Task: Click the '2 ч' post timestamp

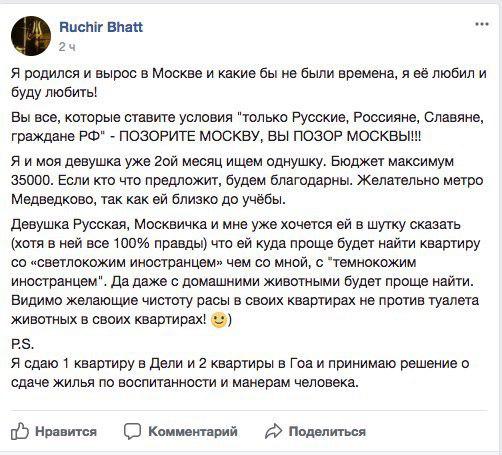Action: [x=67, y=47]
